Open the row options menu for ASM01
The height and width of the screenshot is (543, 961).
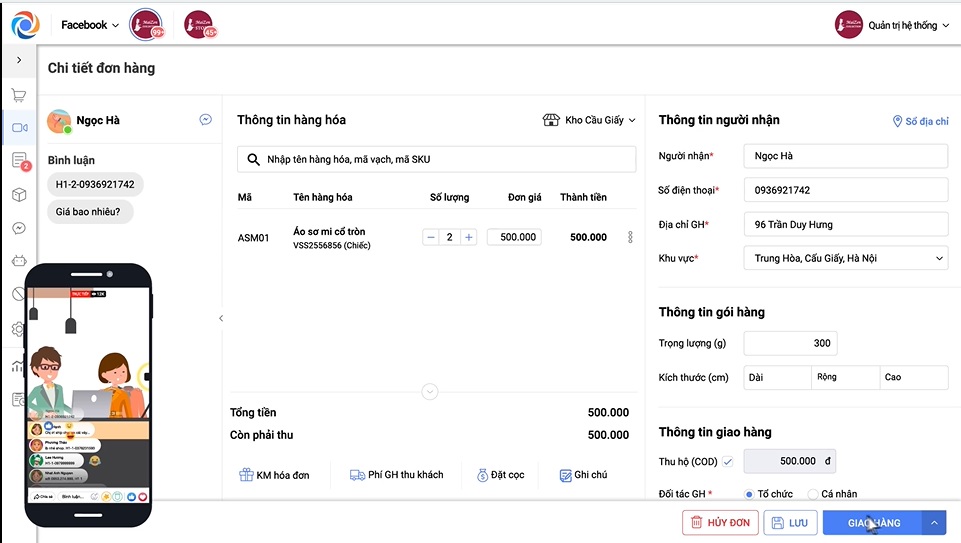630,237
